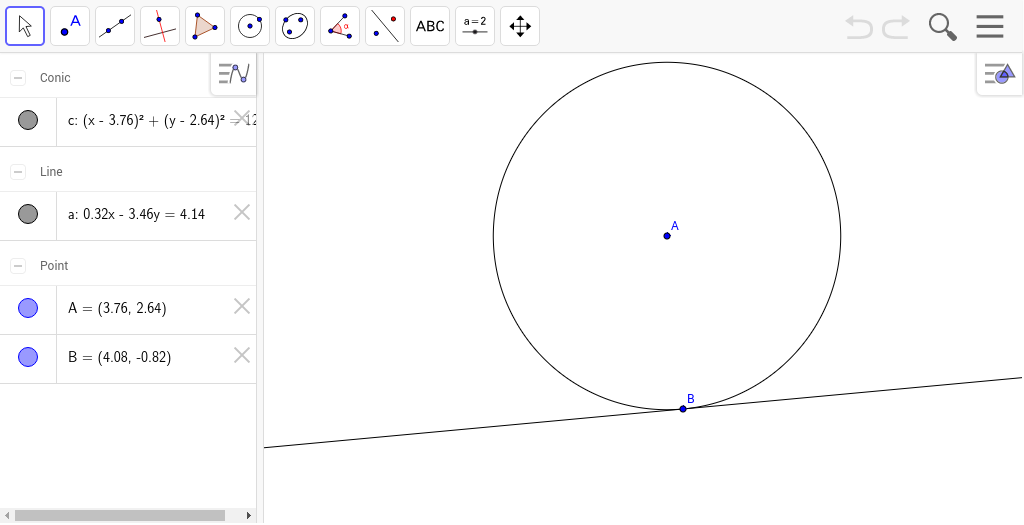Pick the Reflect about Line tool
The height and width of the screenshot is (525, 1024).
[x=385, y=26]
